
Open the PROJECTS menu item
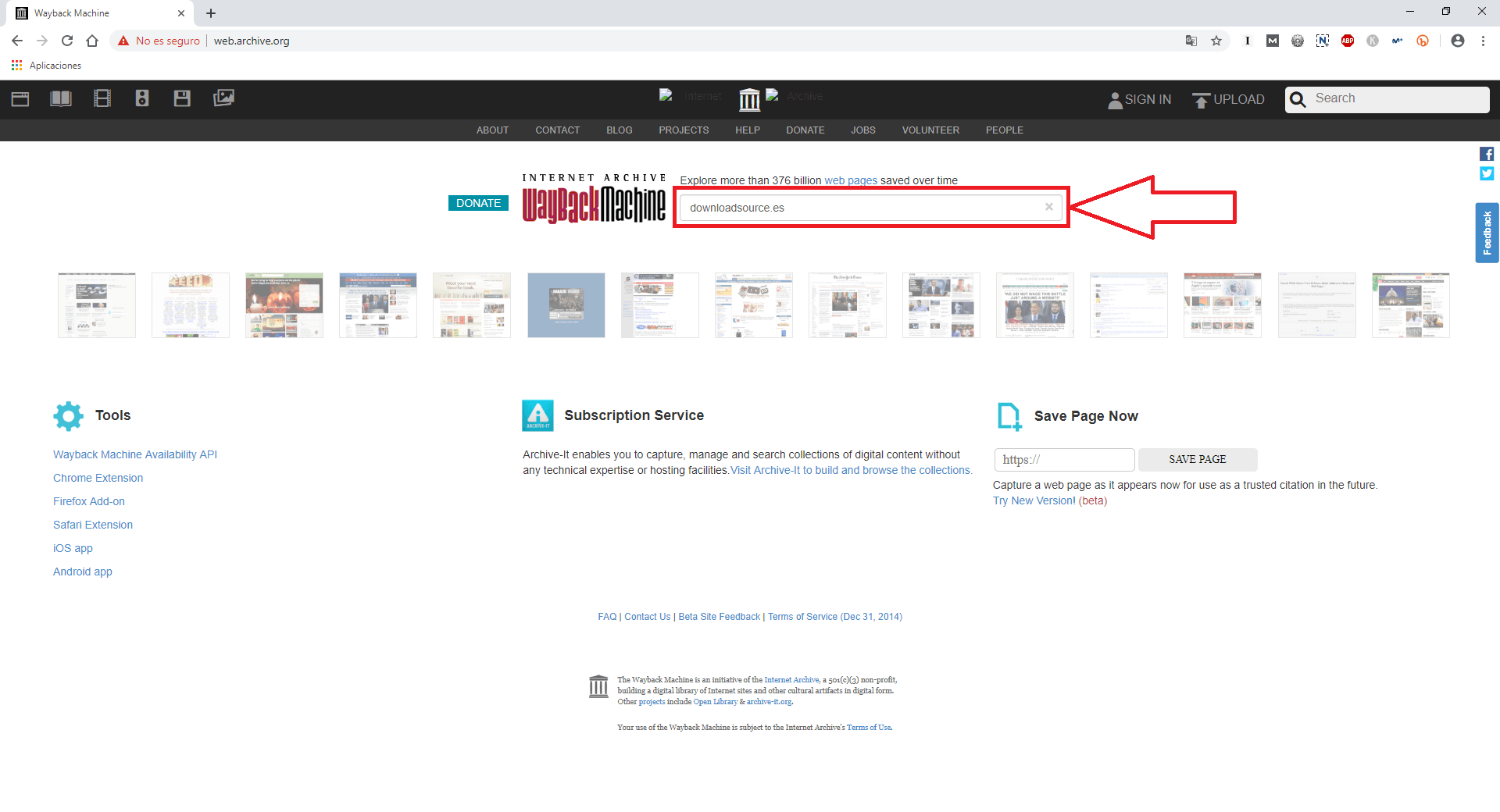click(684, 130)
